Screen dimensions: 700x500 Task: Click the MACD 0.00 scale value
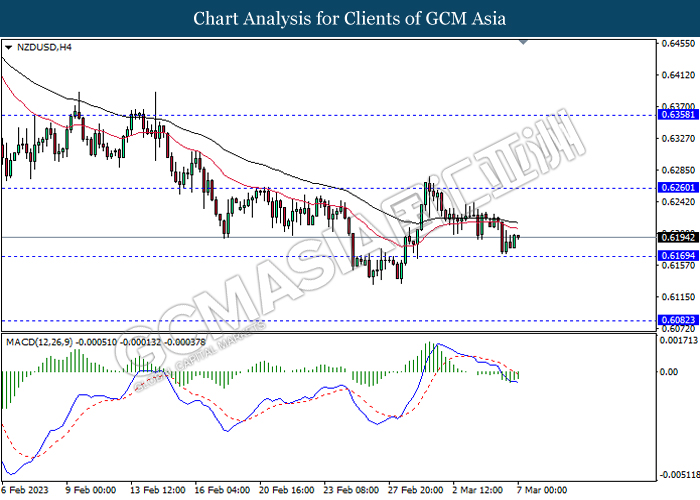[669, 371]
